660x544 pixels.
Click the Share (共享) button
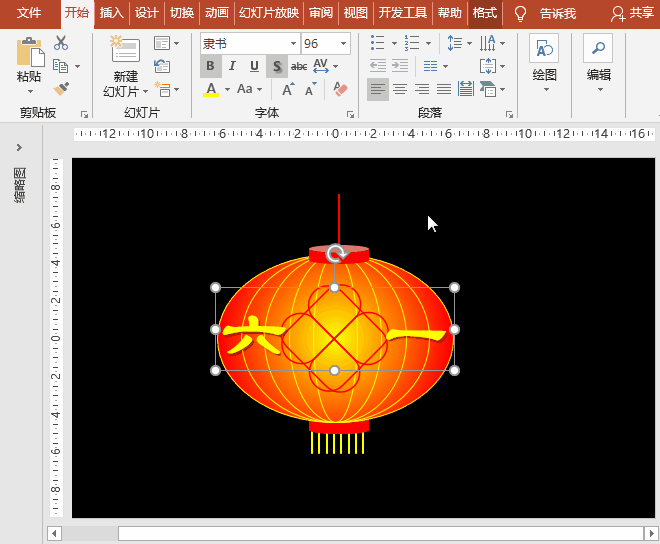pyautogui.click(x=633, y=13)
